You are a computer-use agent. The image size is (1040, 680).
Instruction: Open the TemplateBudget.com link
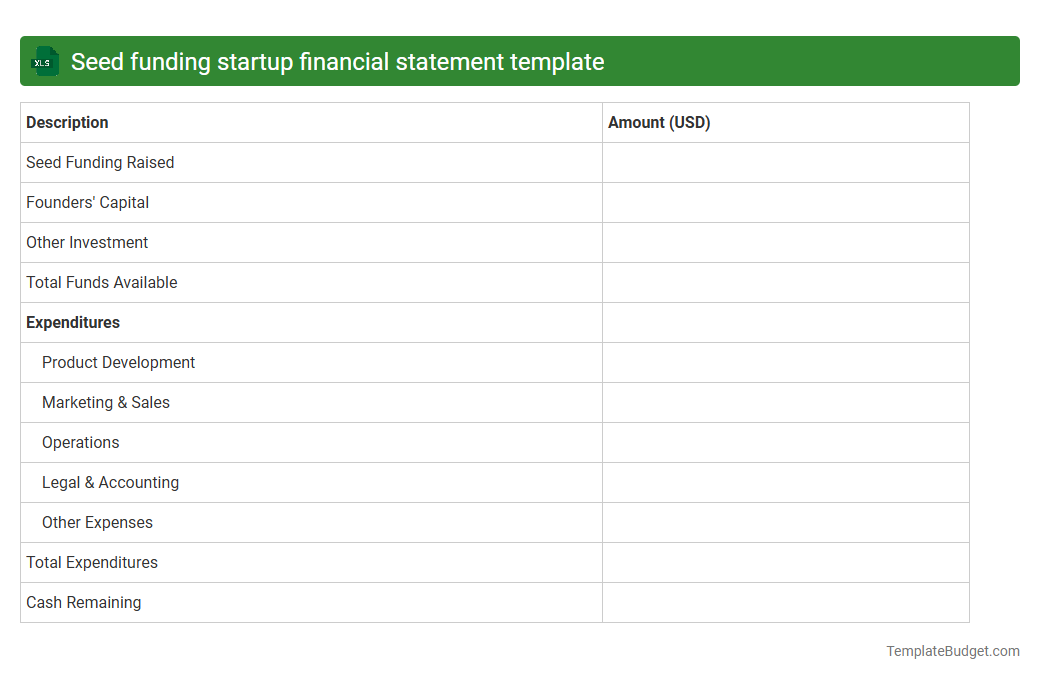(952, 651)
